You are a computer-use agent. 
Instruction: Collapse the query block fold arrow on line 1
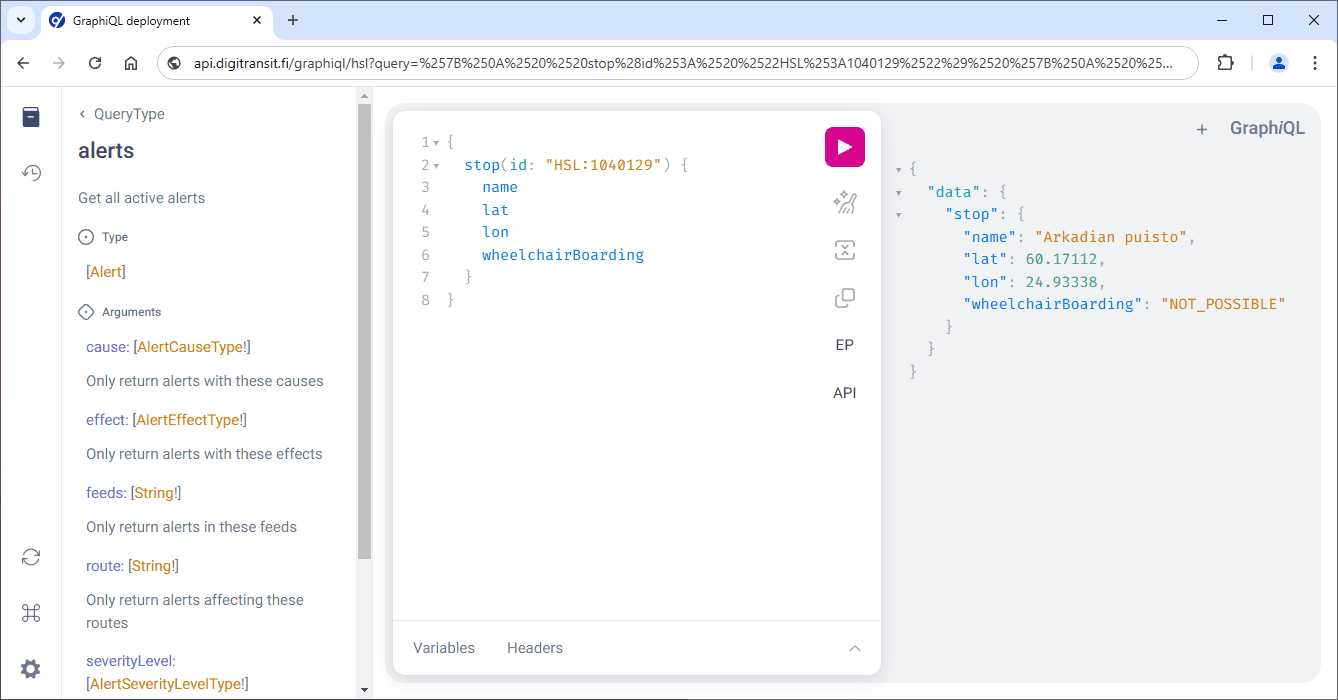[x=436, y=143]
